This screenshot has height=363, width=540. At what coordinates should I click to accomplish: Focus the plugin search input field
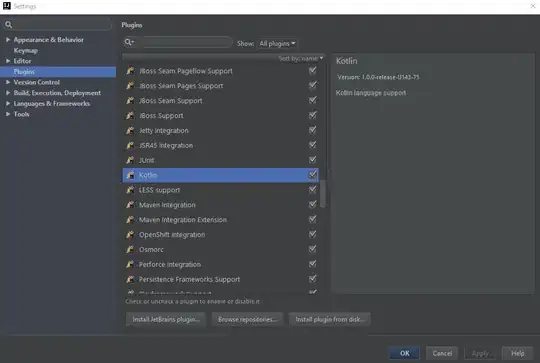[178, 42]
